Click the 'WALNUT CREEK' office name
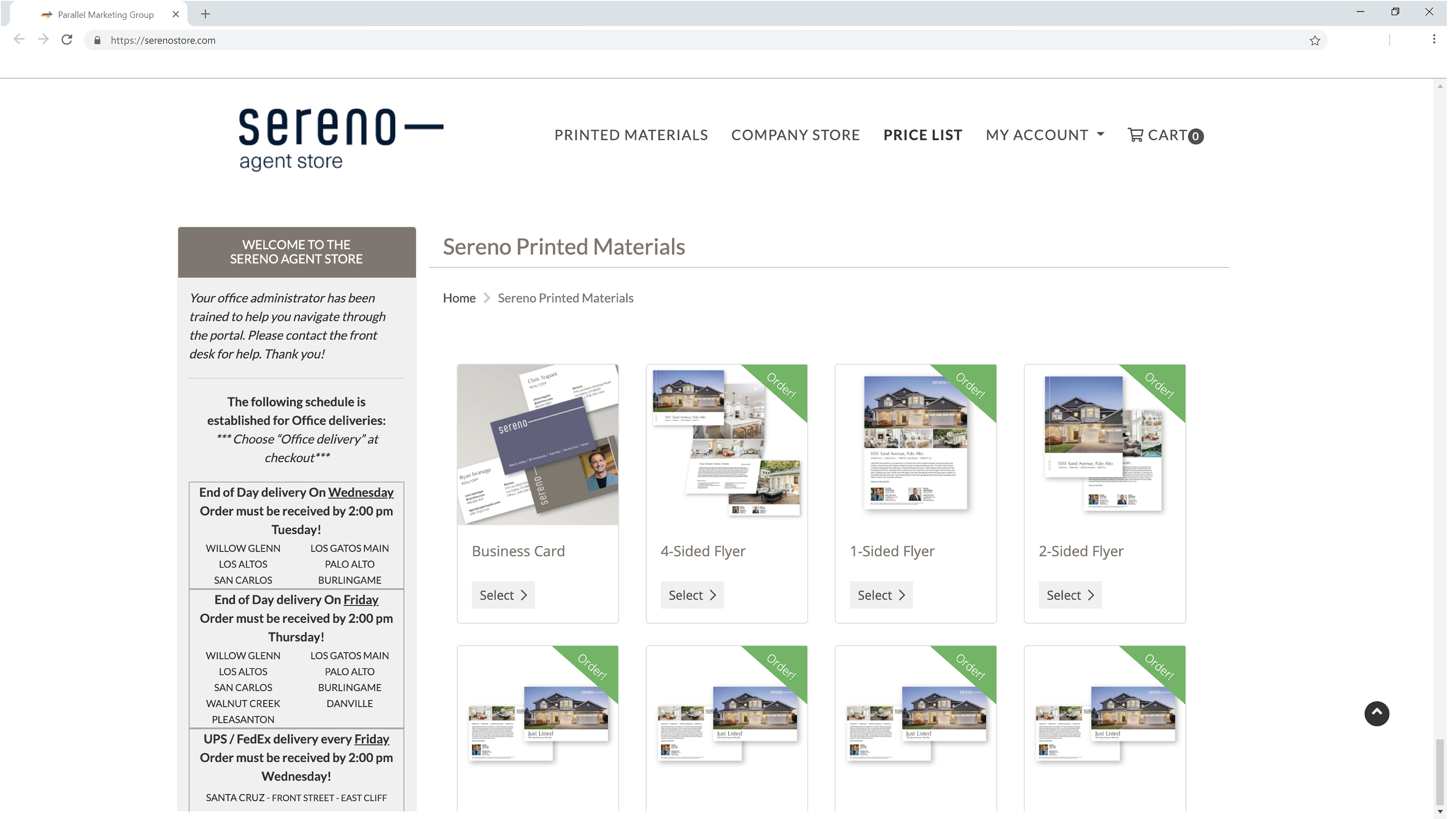The height and width of the screenshot is (819, 1456). [x=243, y=703]
